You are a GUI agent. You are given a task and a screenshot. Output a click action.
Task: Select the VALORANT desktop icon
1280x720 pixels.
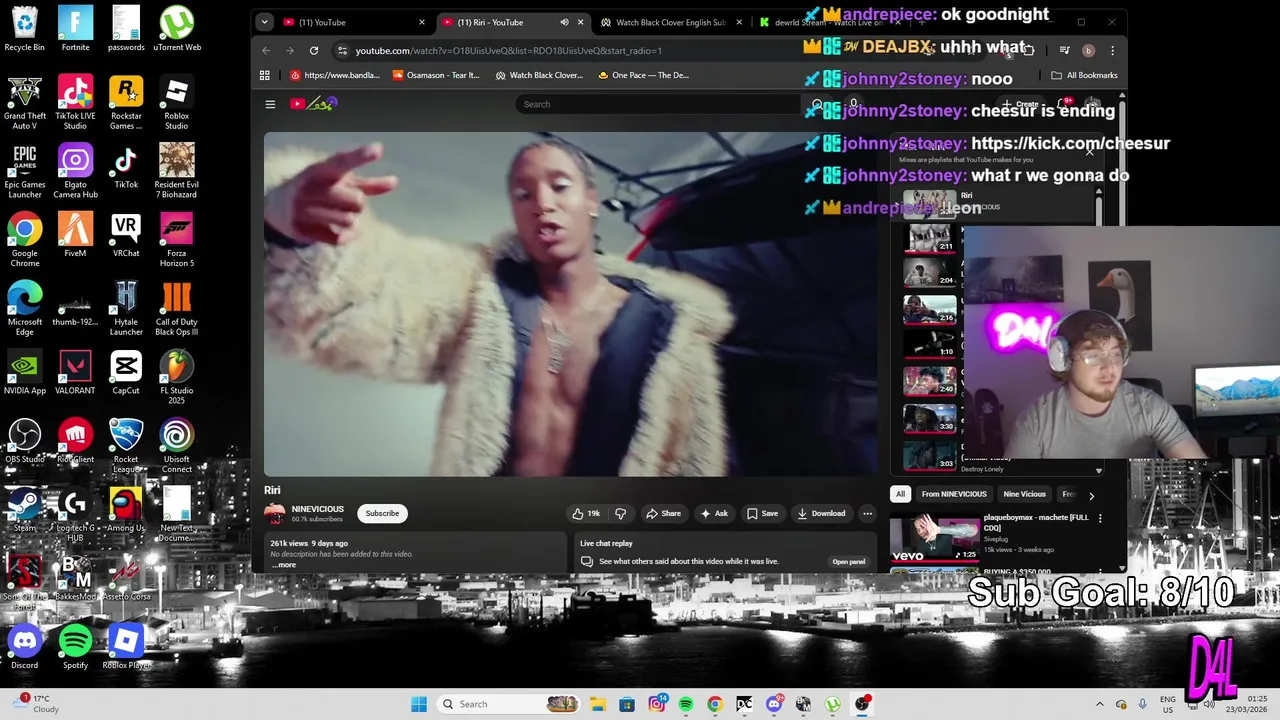point(75,372)
